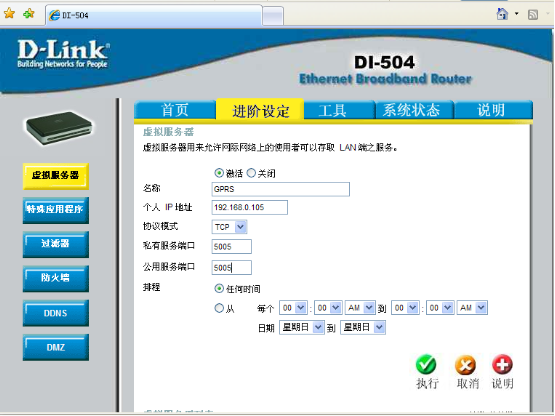Click the orange 取消 cancel icon
Image resolution: width=555 pixels, height=416 pixels.
pyautogui.click(x=465, y=365)
